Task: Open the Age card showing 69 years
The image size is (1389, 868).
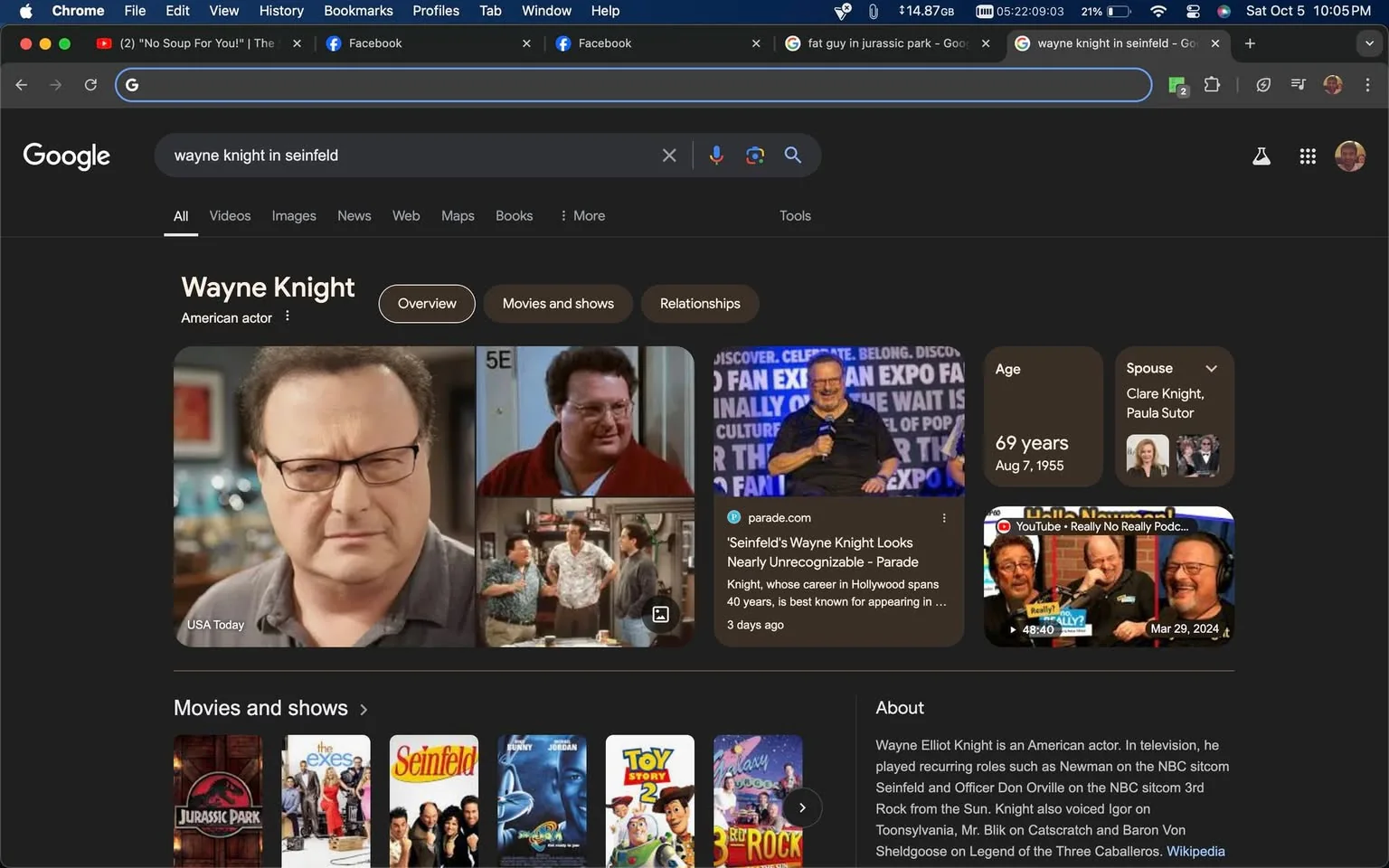Action: 1044,417
